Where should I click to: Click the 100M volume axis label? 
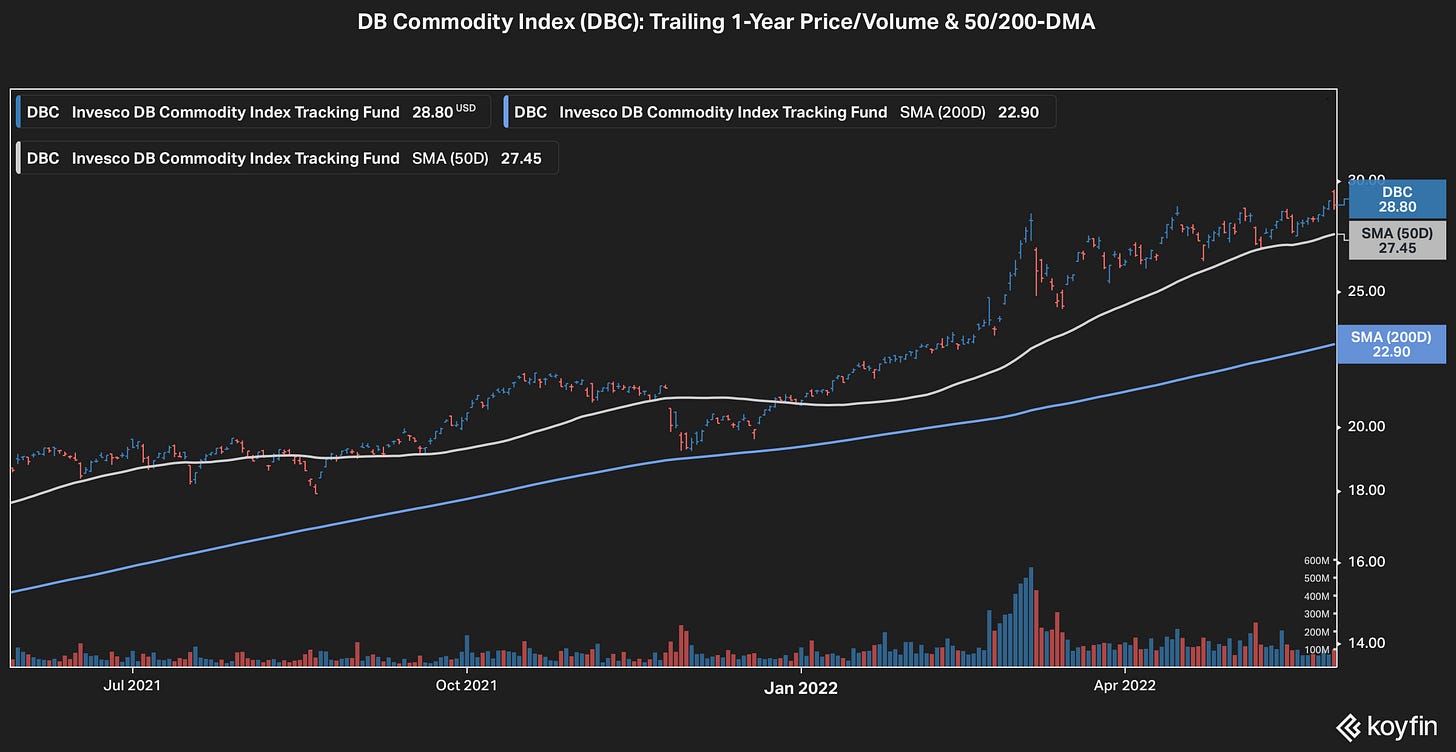(1316, 650)
